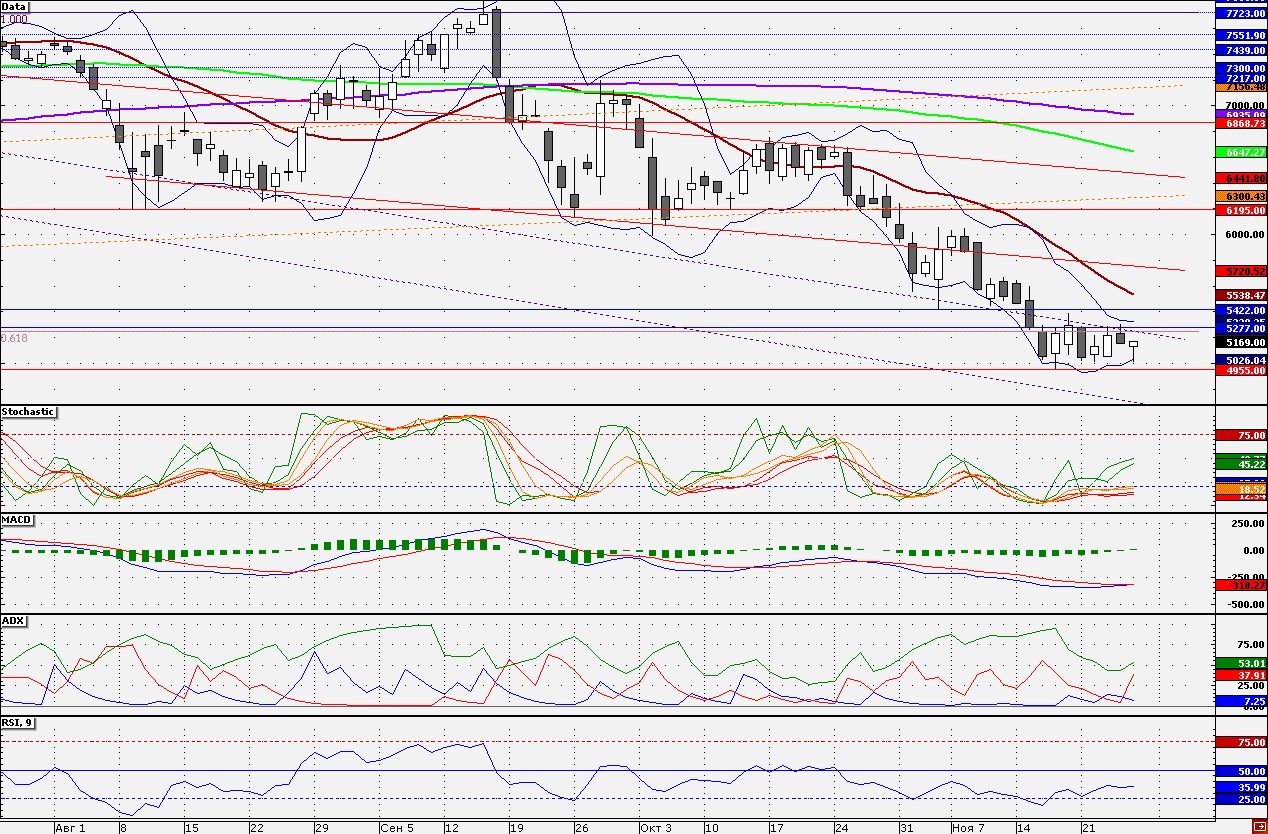
Task: Click the 7723.00 blue price tag
Action: point(1241,13)
